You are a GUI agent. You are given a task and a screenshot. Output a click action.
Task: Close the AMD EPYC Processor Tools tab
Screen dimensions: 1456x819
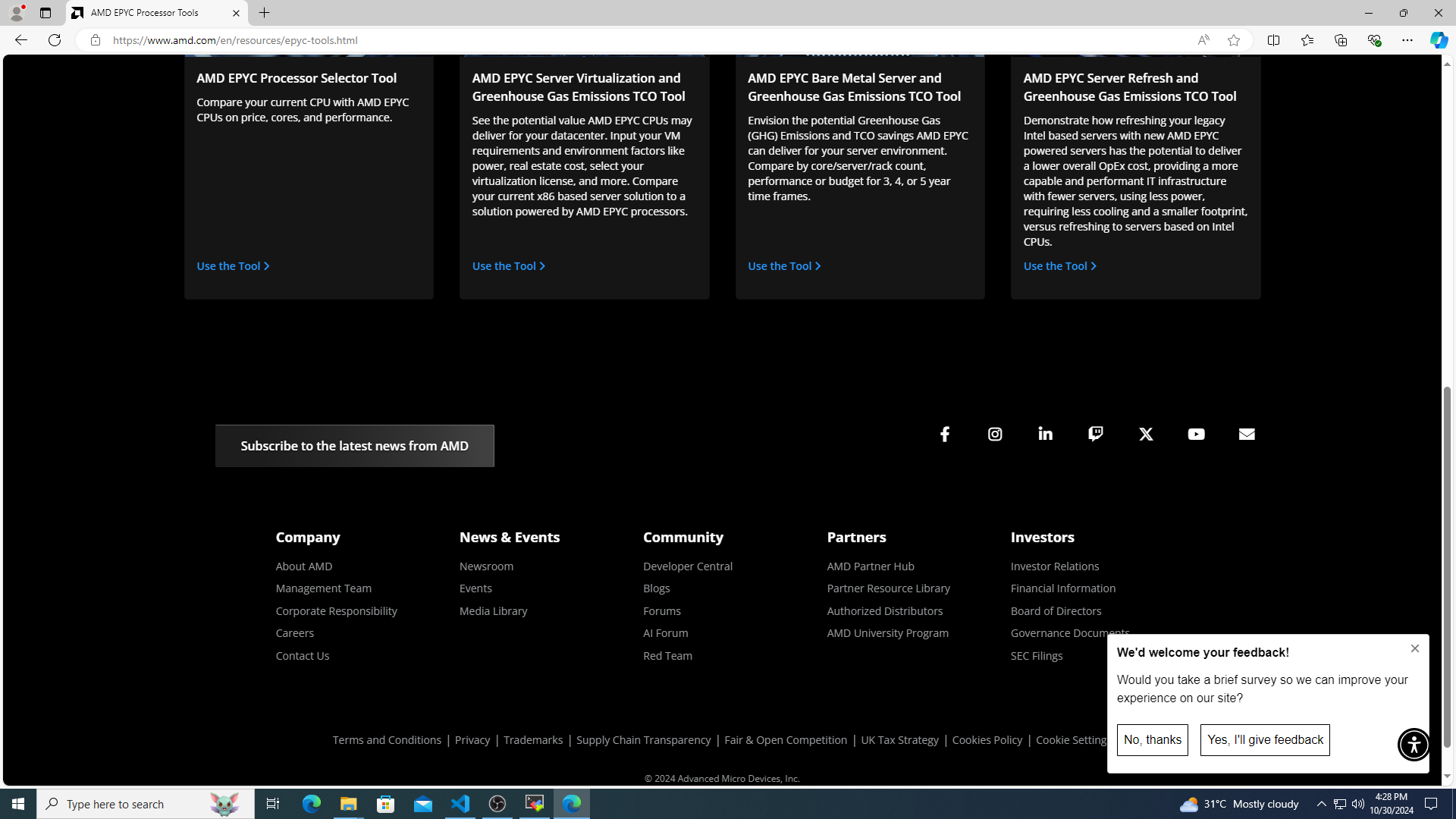(x=236, y=13)
